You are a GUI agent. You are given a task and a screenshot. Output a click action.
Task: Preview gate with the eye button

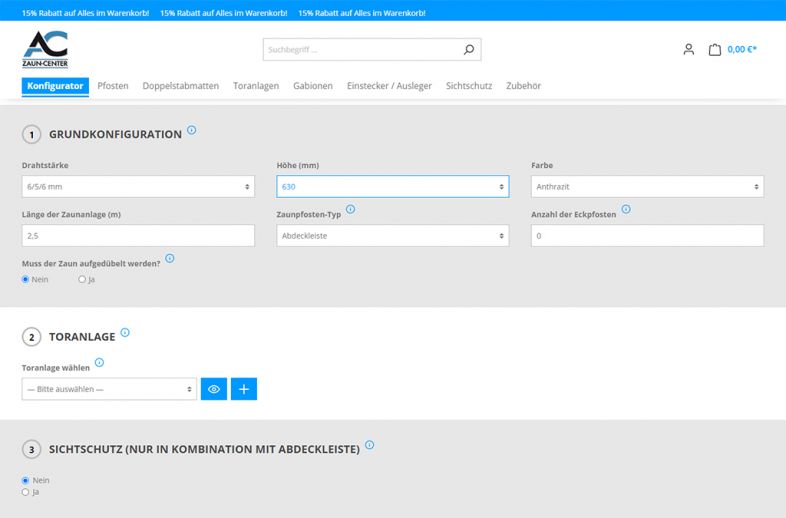[214, 389]
